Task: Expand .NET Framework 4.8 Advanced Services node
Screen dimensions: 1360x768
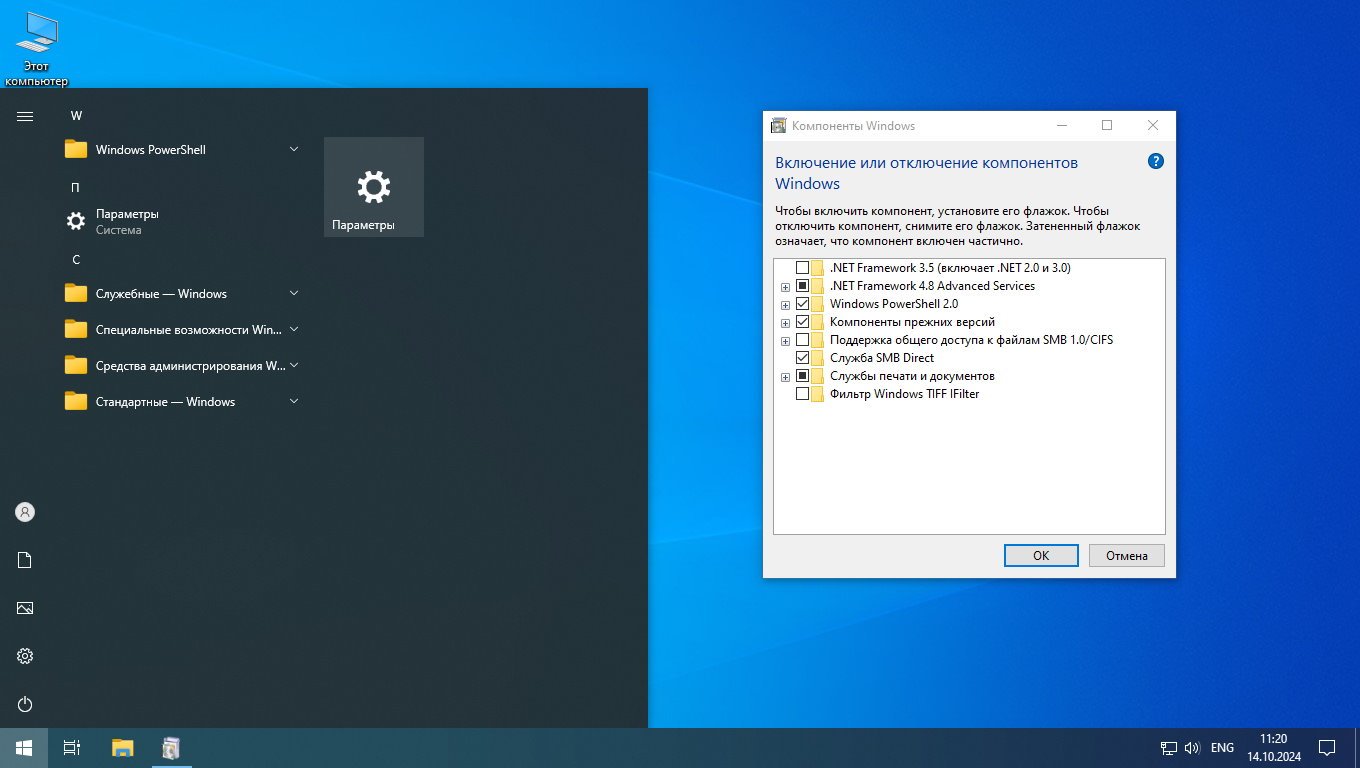Action: tap(785, 287)
